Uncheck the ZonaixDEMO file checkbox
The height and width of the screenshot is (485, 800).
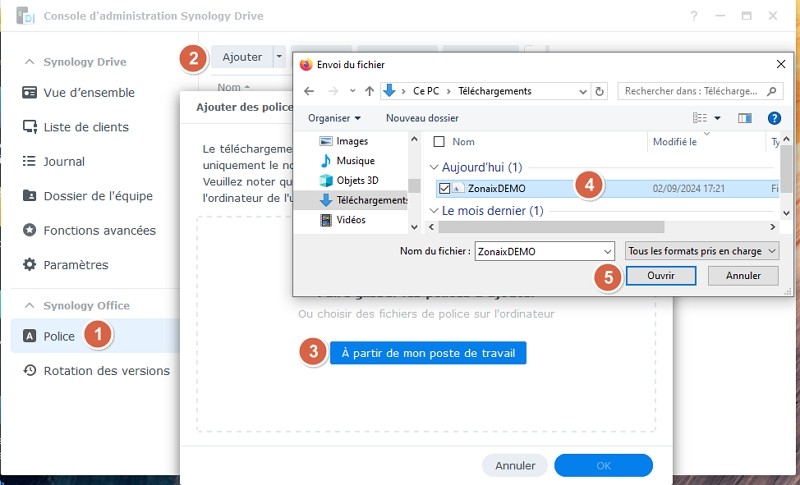click(x=444, y=188)
